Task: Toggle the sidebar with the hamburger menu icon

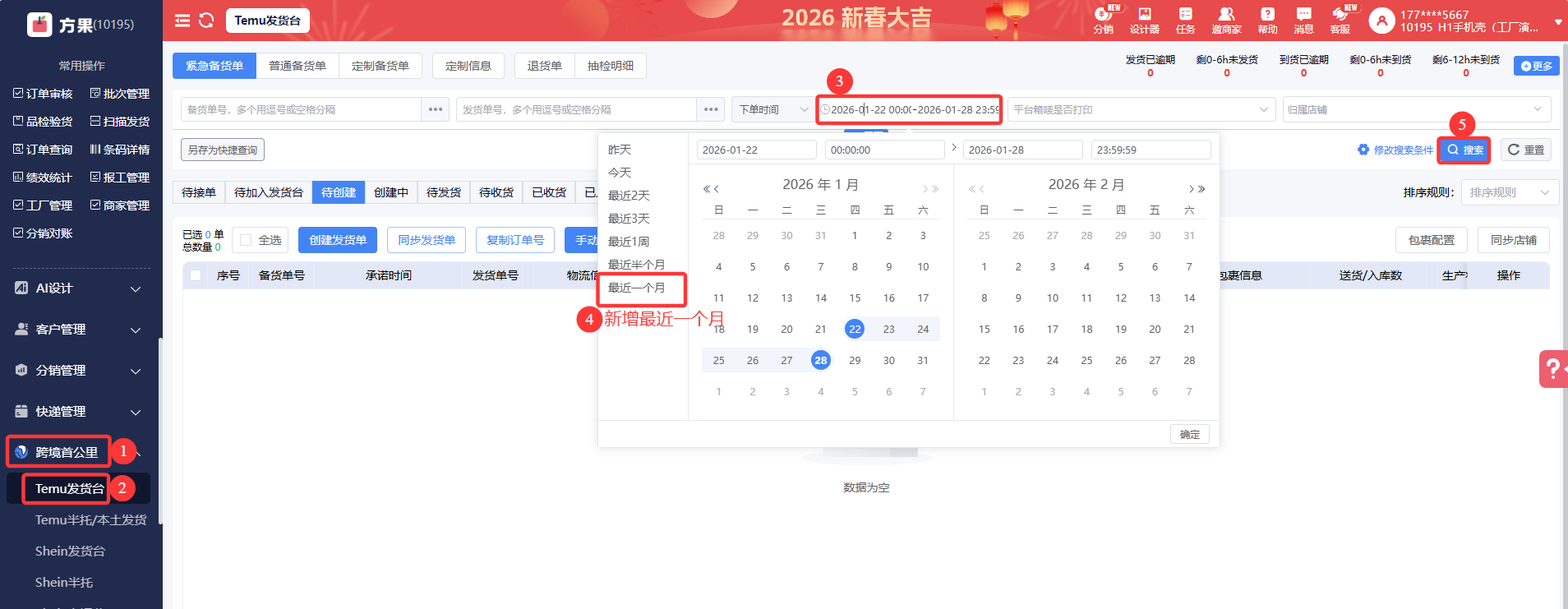Action: tap(182, 21)
